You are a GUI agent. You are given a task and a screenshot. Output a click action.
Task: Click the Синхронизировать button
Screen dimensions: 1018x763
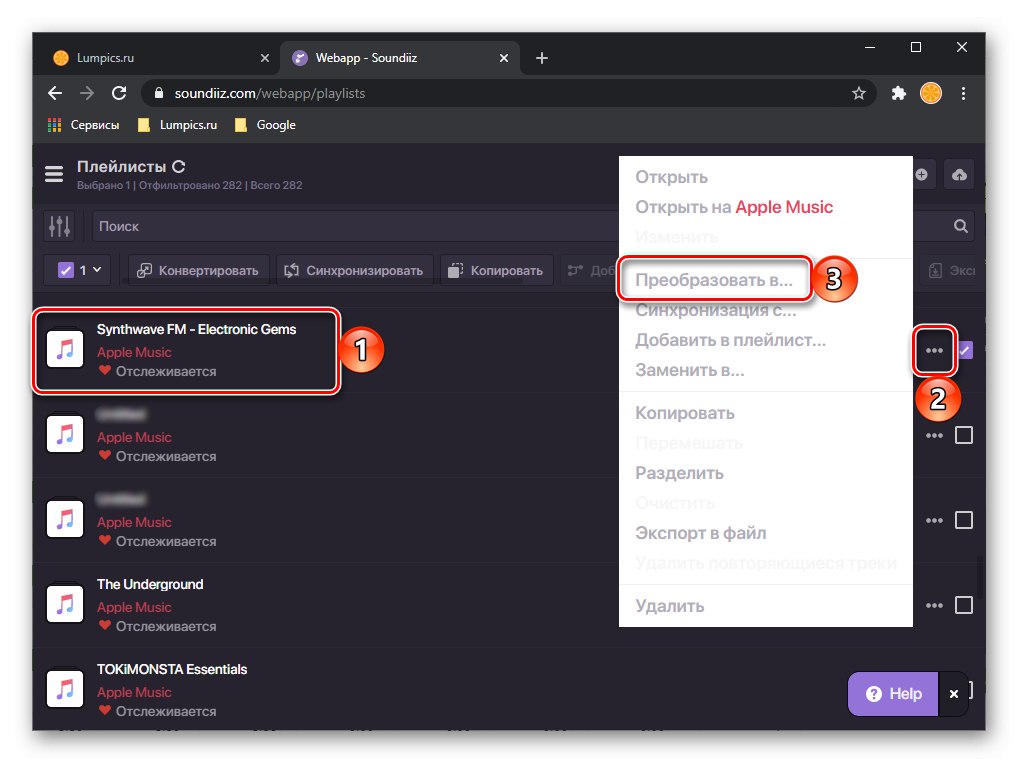pos(356,270)
